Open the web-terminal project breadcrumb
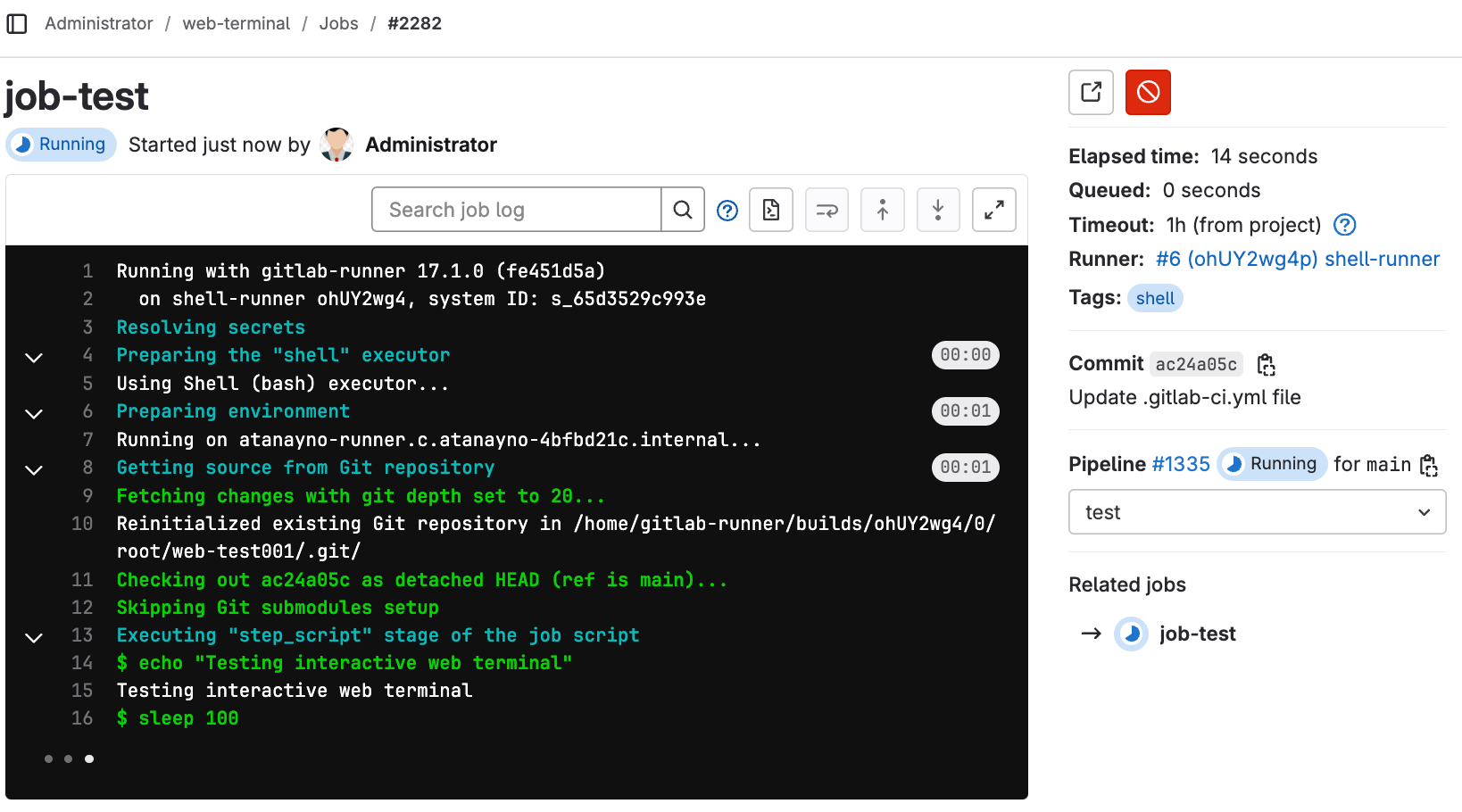The image size is (1462, 812). (236, 23)
